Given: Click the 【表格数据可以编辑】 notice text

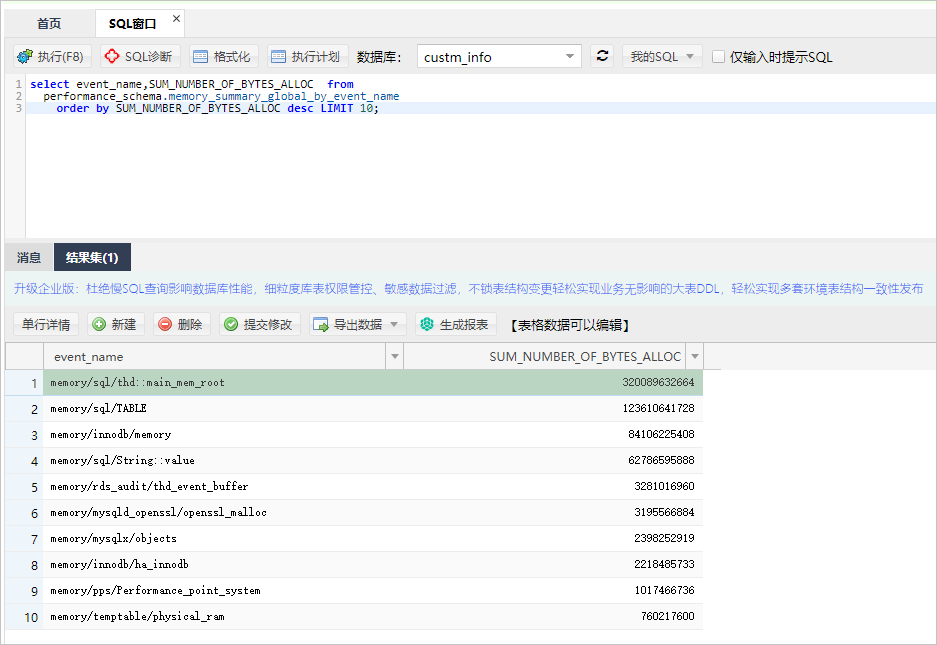Looking at the screenshot, I should click(x=570, y=325).
